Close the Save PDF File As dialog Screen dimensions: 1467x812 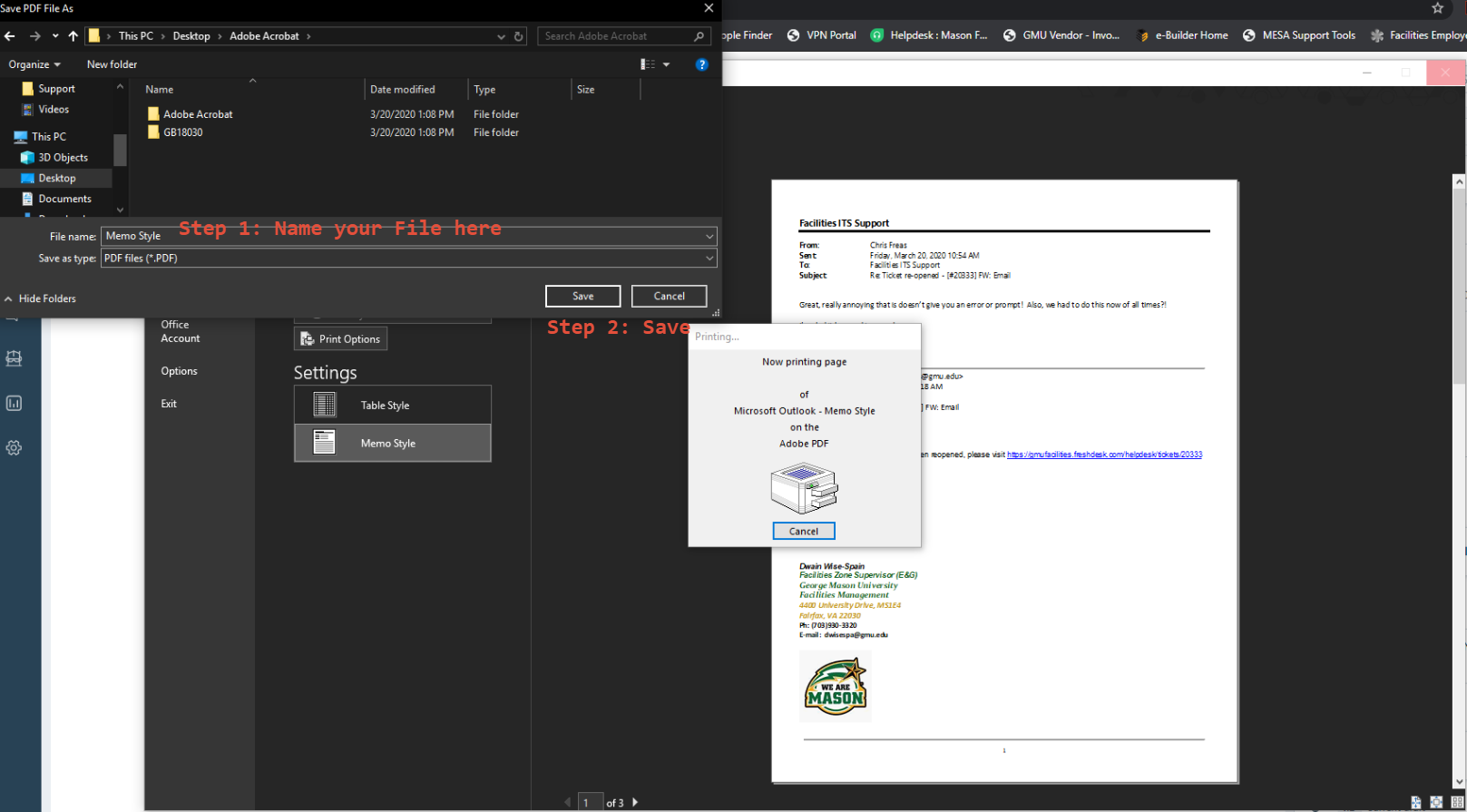coord(709,8)
